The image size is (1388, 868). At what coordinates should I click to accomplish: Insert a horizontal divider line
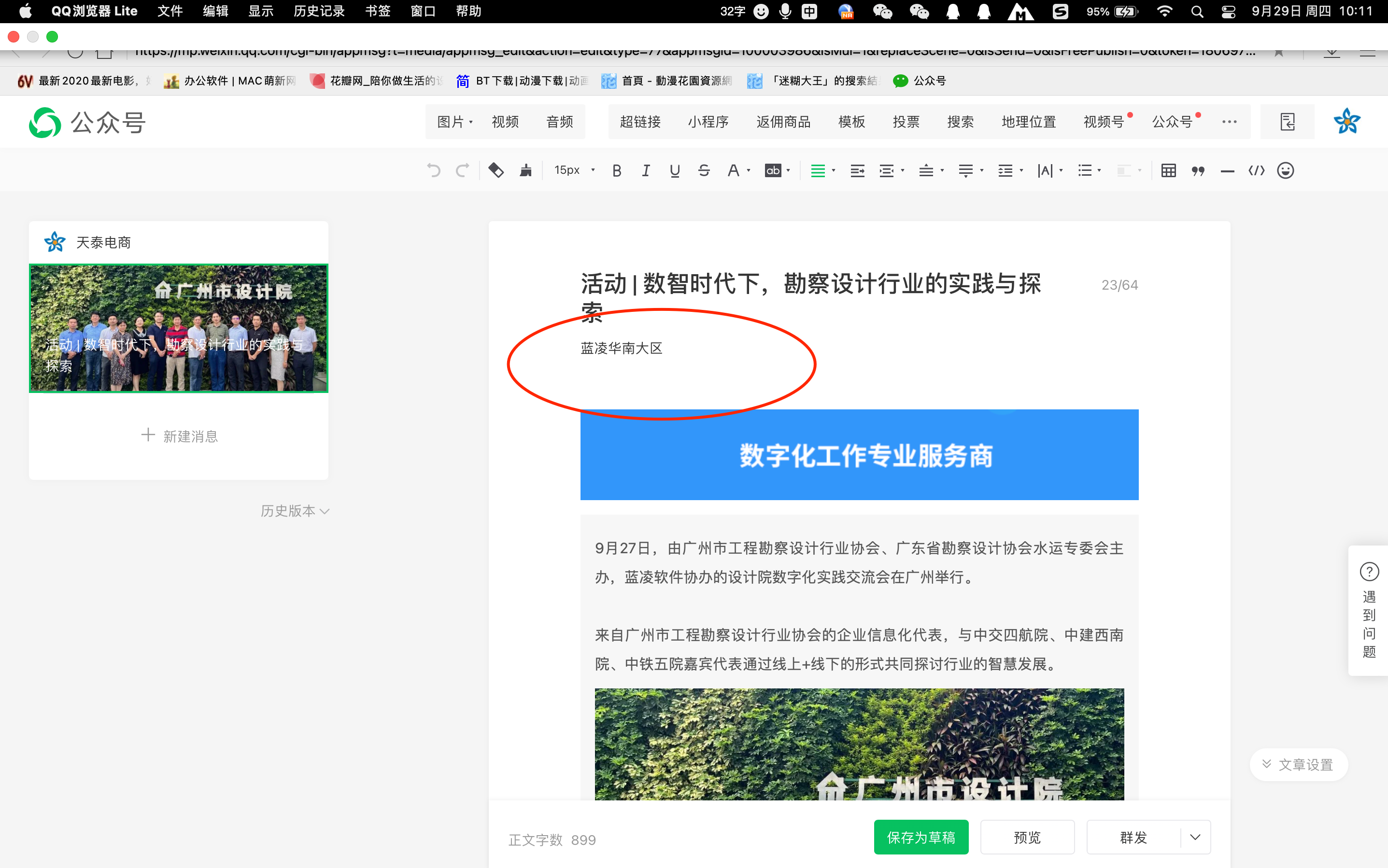click(x=1227, y=170)
